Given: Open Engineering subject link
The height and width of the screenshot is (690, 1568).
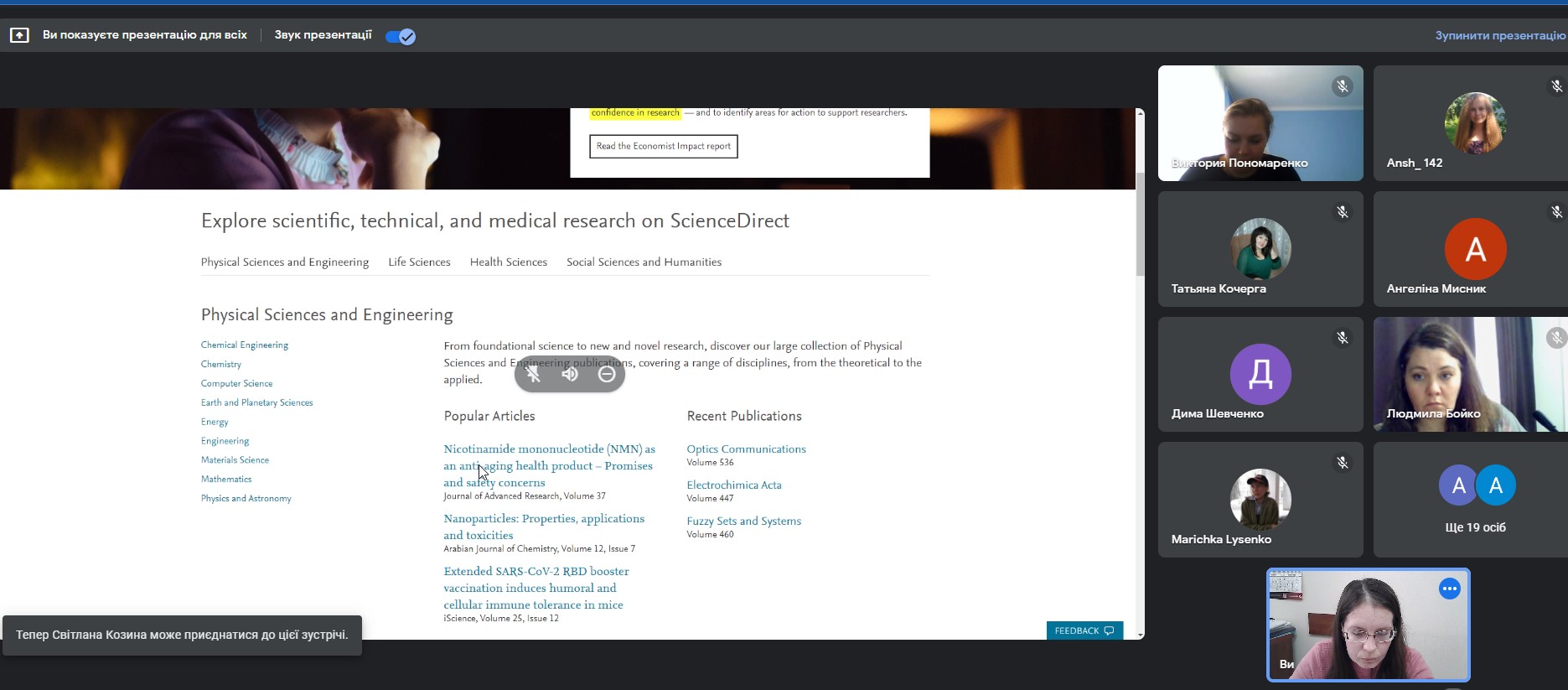Looking at the screenshot, I should coord(225,441).
